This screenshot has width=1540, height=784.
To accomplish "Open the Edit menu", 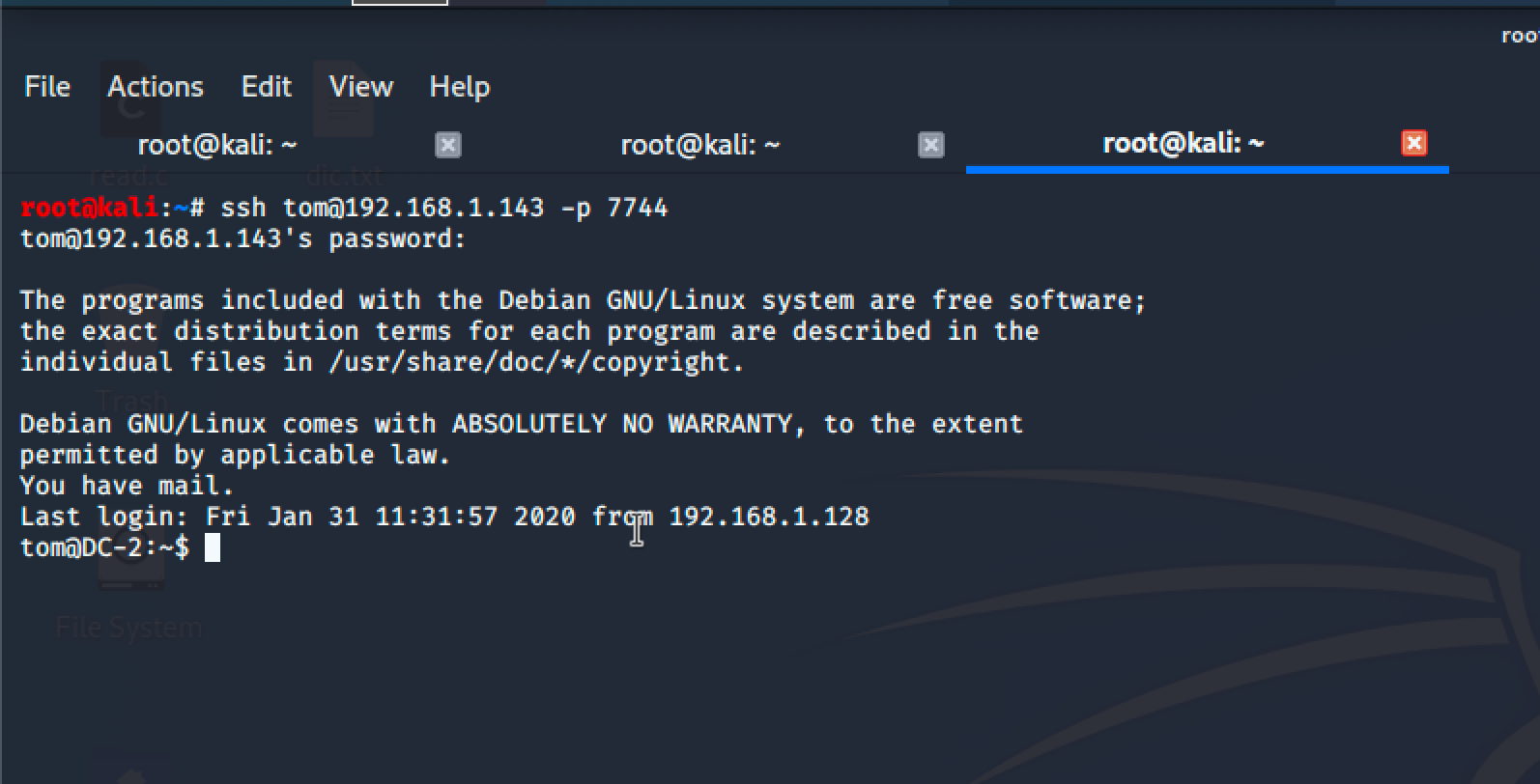I will [266, 87].
